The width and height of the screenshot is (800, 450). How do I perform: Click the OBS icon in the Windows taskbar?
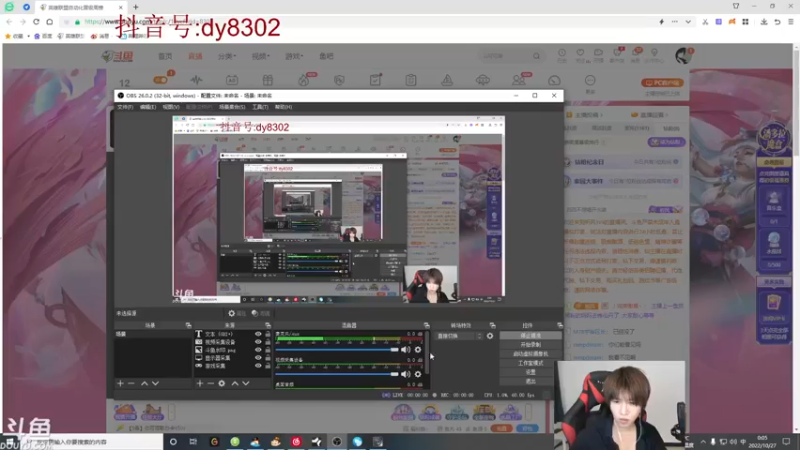click(337, 442)
